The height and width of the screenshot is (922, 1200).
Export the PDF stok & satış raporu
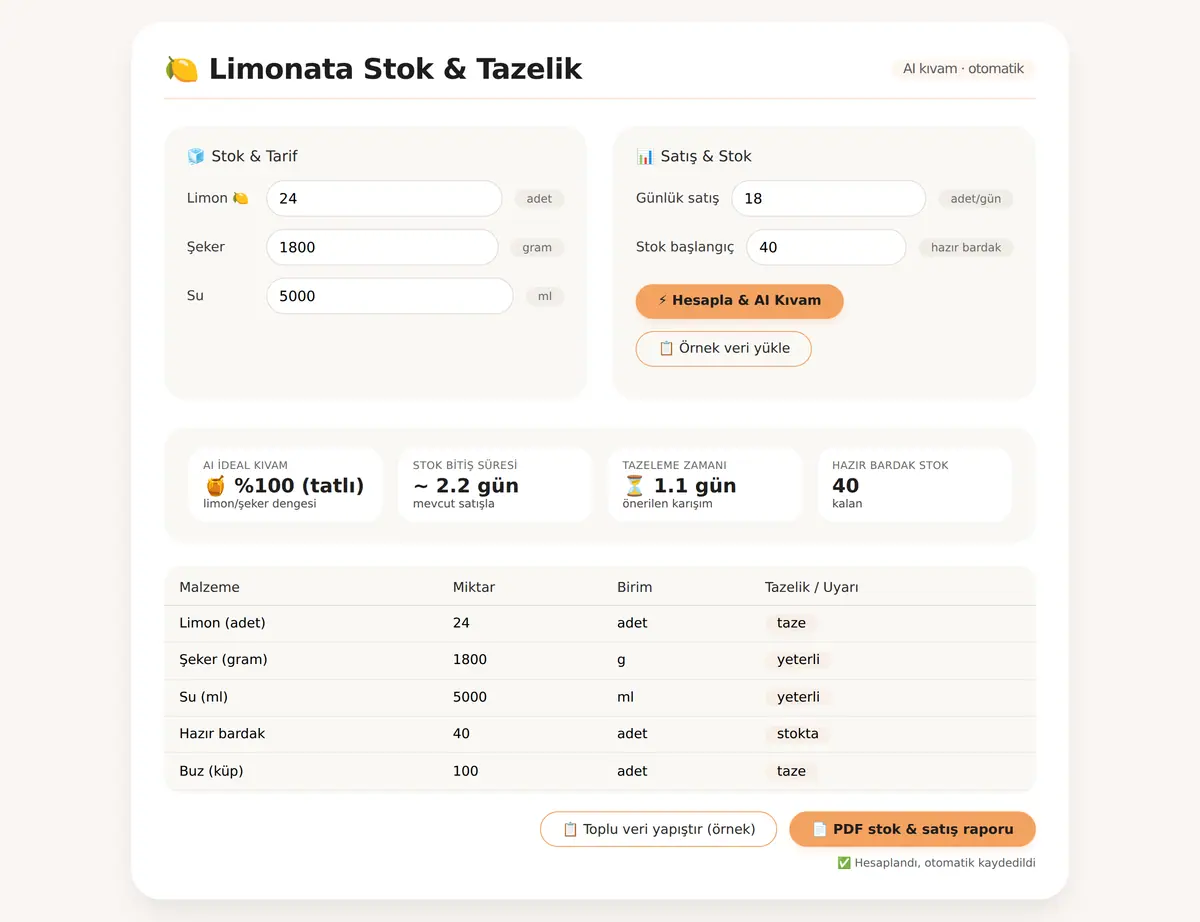pos(913,829)
